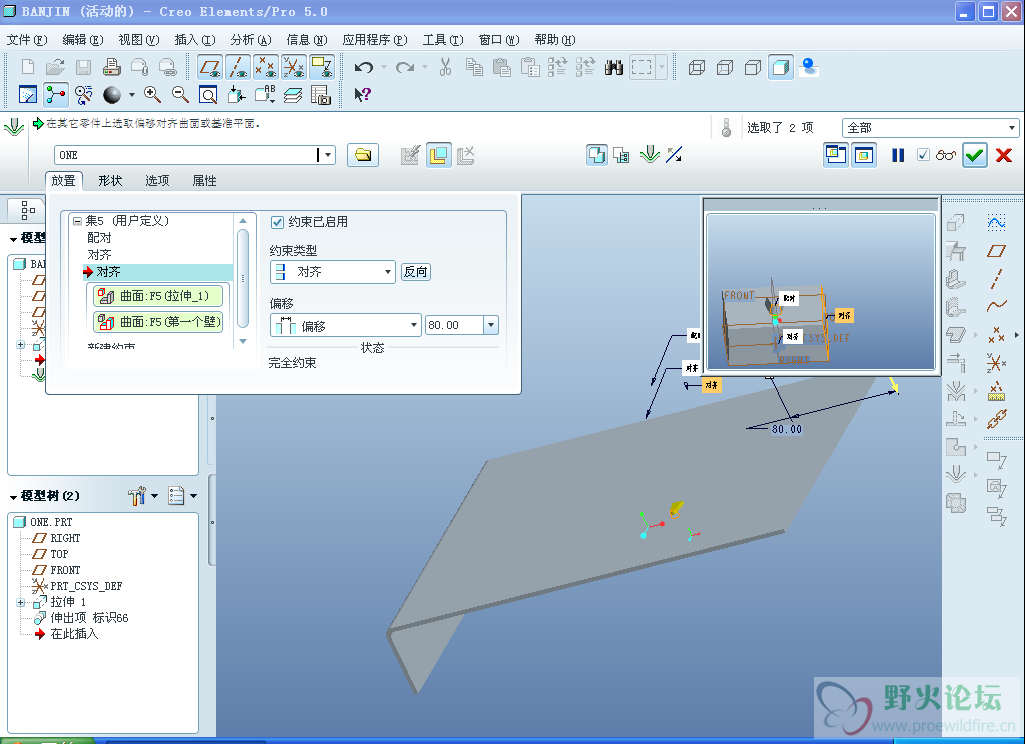Toggle the preview checkbox beside pause
This screenshot has height=744, width=1025.
(923, 155)
